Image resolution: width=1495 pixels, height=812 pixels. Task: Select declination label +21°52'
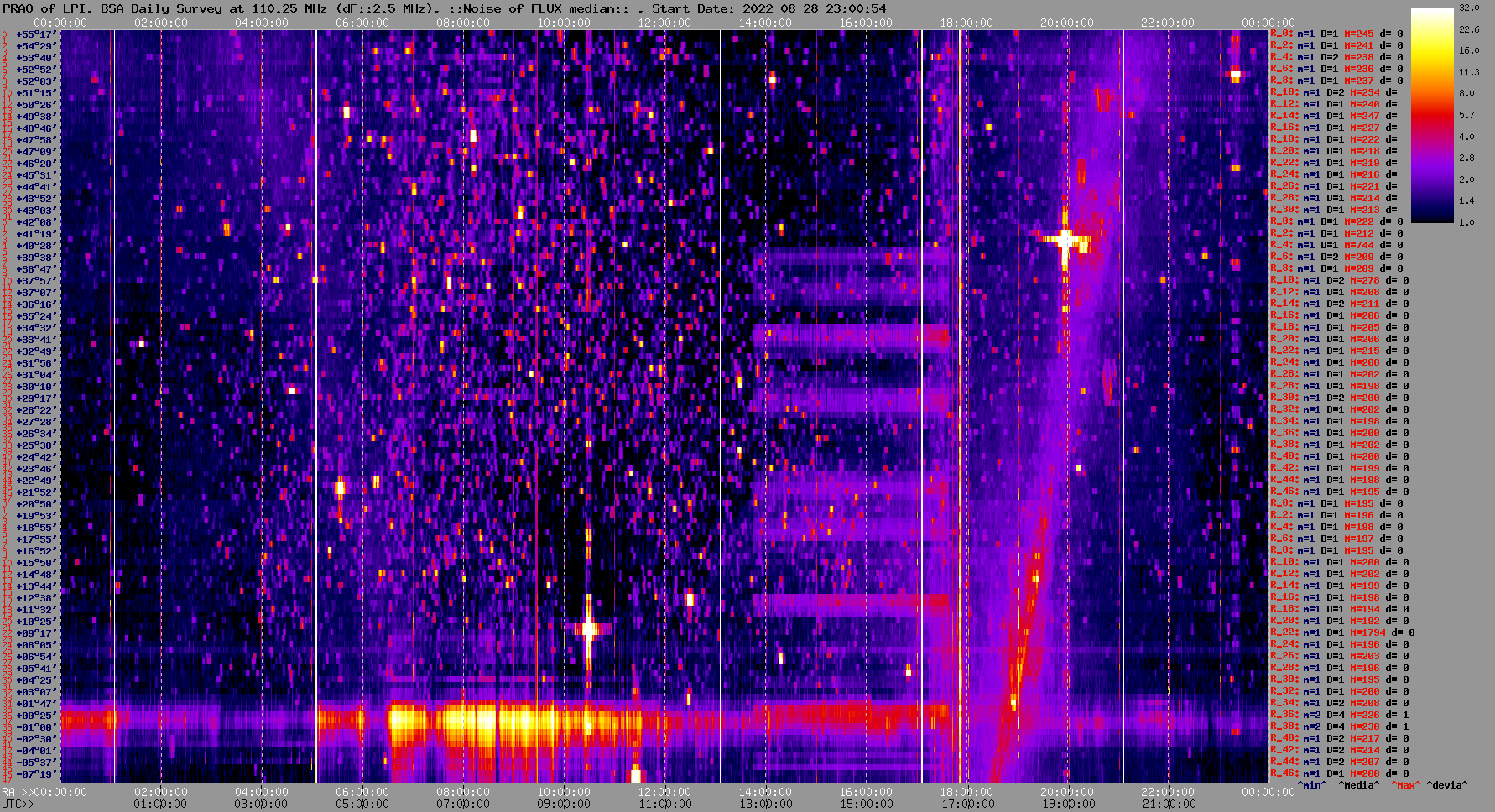pyautogui.click(x=36, y=492)
